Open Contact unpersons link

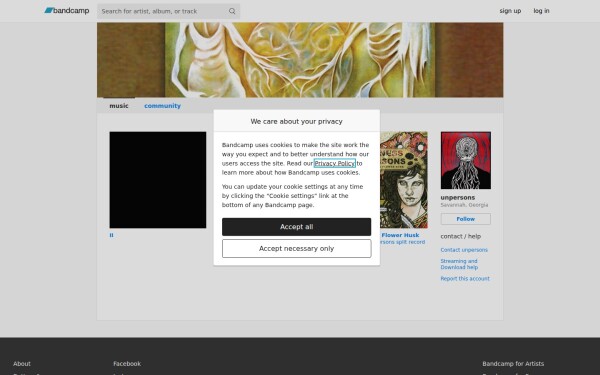tap(464, 250)
